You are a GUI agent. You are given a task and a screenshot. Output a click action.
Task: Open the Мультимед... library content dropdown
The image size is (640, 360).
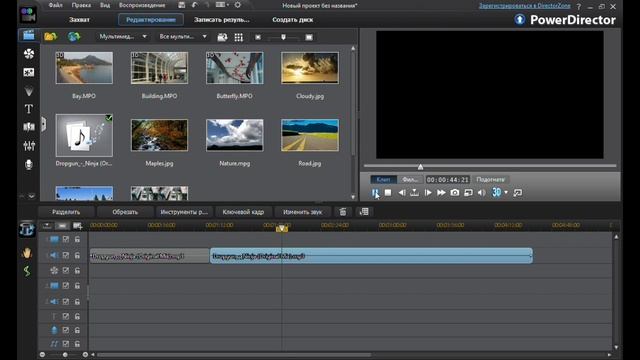pyautogui.click(x=122, y=37)
